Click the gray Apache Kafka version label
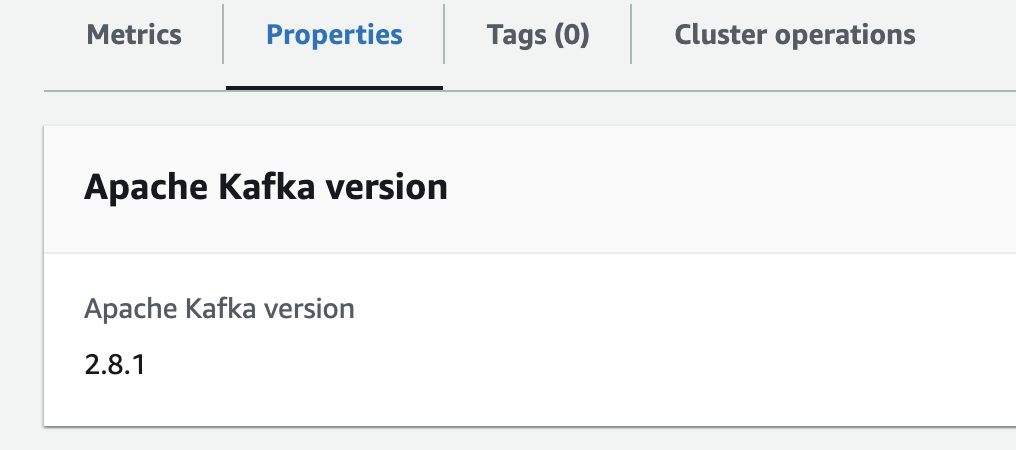Screen dimensions: 1016x450 coord(219,309)
